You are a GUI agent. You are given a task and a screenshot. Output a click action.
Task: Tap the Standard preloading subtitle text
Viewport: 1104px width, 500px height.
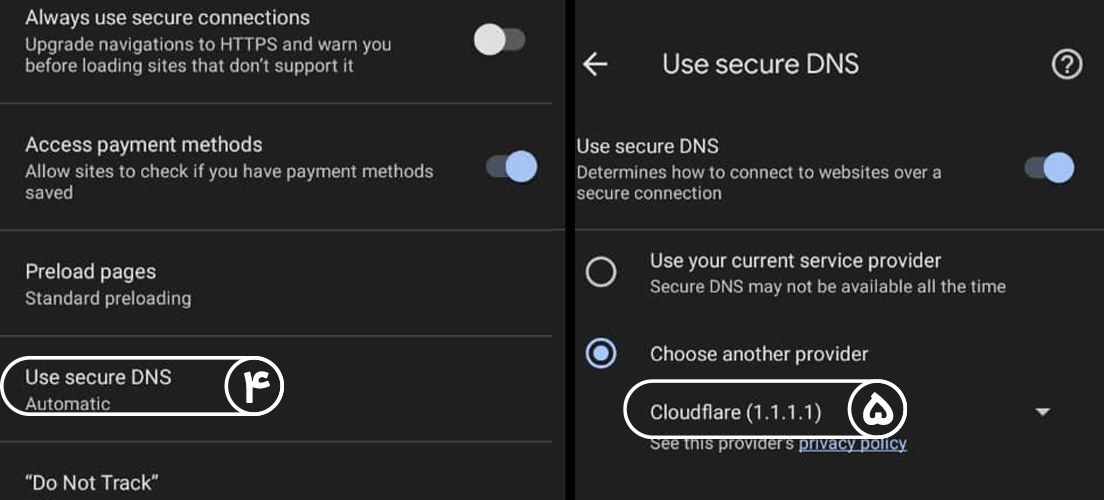[108, 298]
